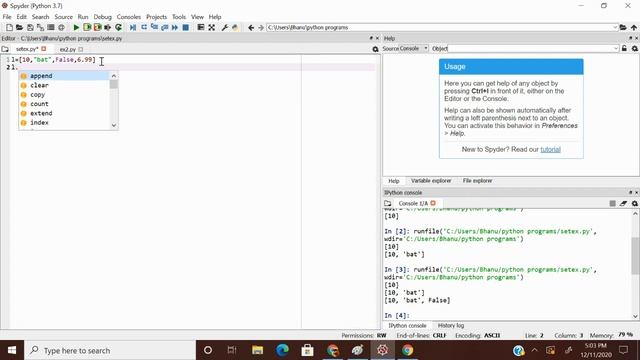Switch to the ex2.py editor tab

pyautogui.click(x=68, y=49)
